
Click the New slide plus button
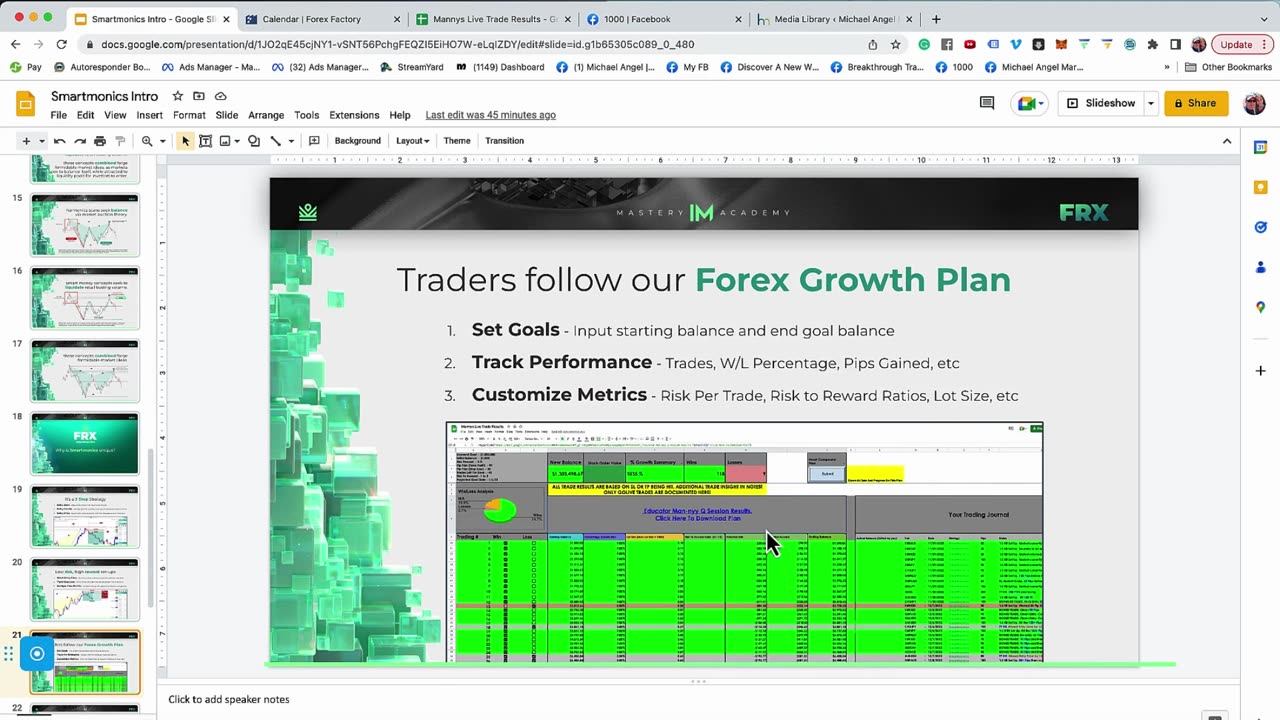coord(26,141)
